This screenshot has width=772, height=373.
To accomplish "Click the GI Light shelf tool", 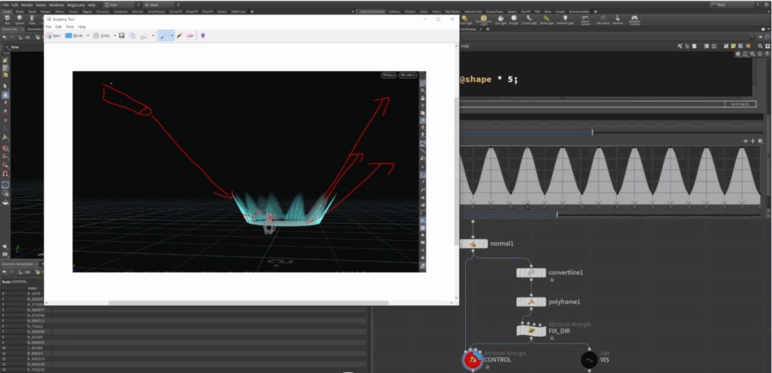I will pos(514,20).
